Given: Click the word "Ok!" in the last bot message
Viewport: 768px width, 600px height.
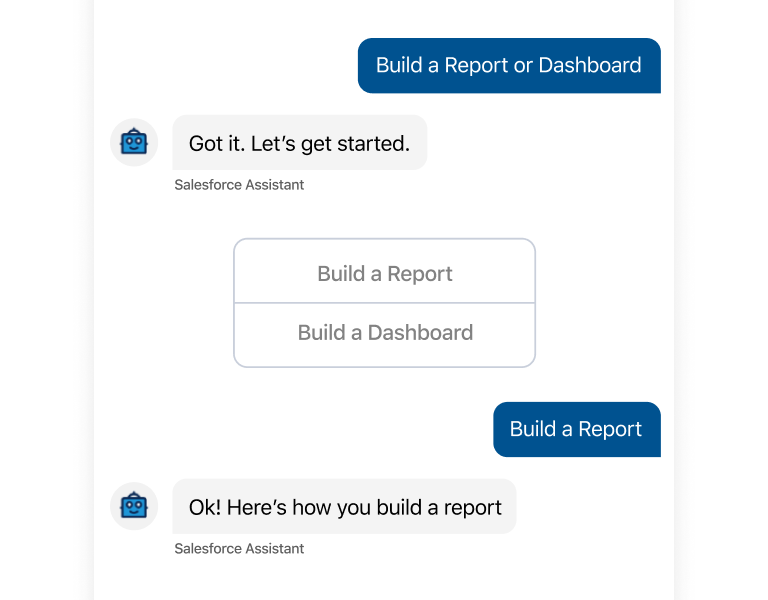Looking at the screenshot, I should click(205, 507).
